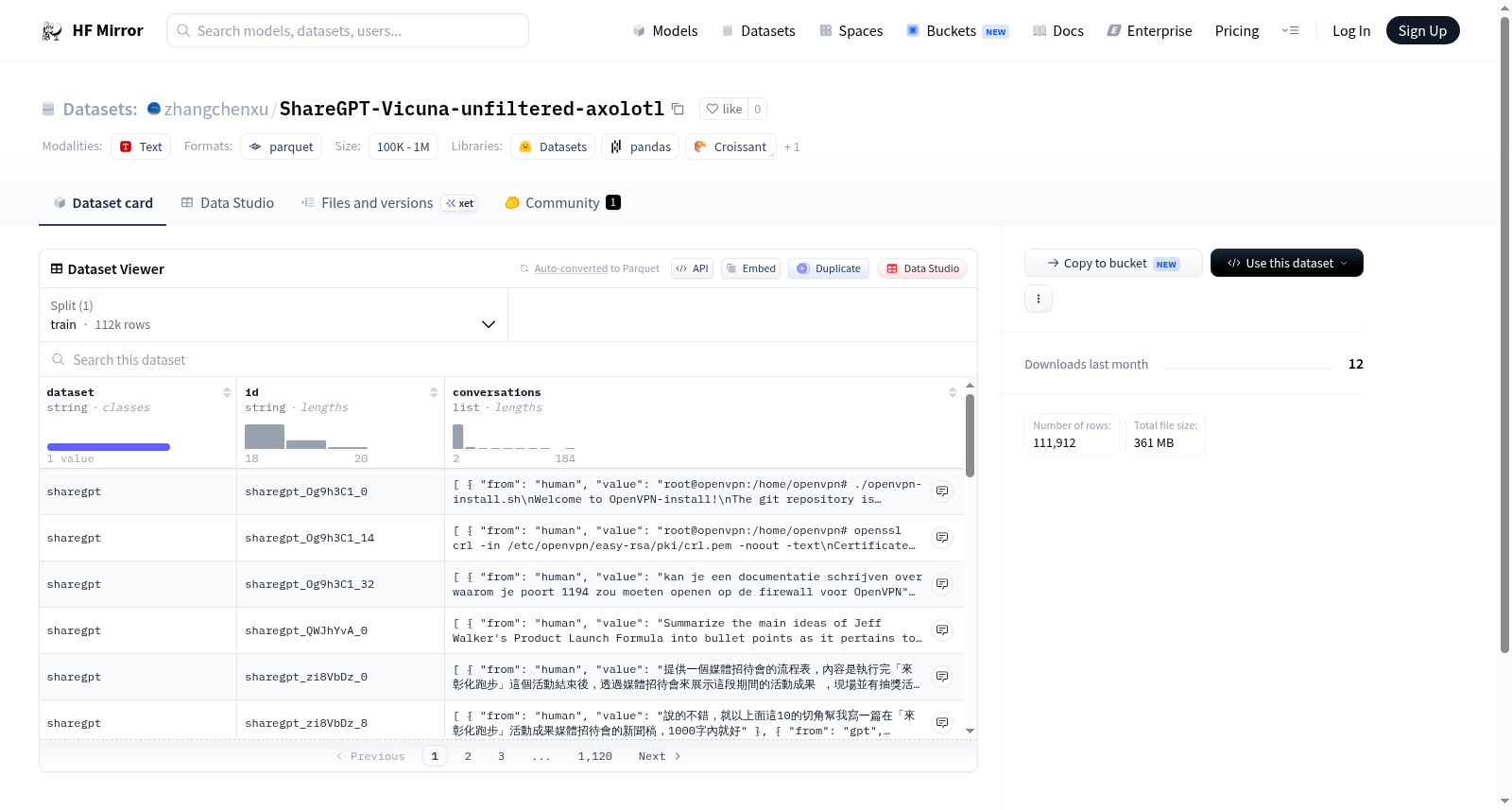Click the page vertical scrollbar
The height and width of the screenshot is (810, 1512).
click(x=1504, y=335)
